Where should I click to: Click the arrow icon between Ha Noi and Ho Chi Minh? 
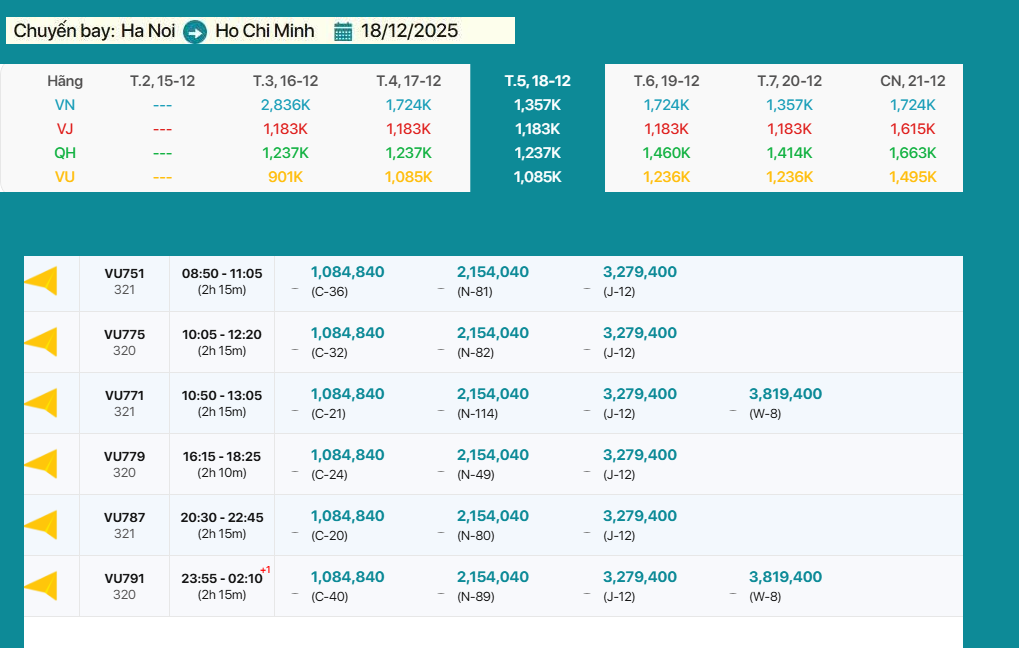coord(195,32)
